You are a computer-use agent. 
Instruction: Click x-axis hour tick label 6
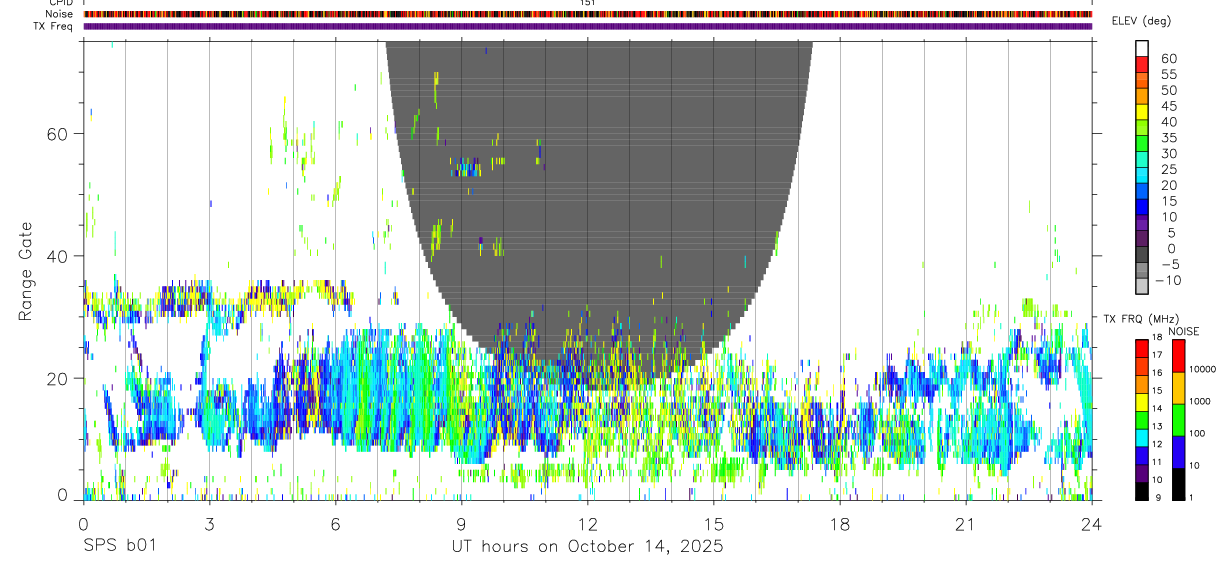coord(335,524)
